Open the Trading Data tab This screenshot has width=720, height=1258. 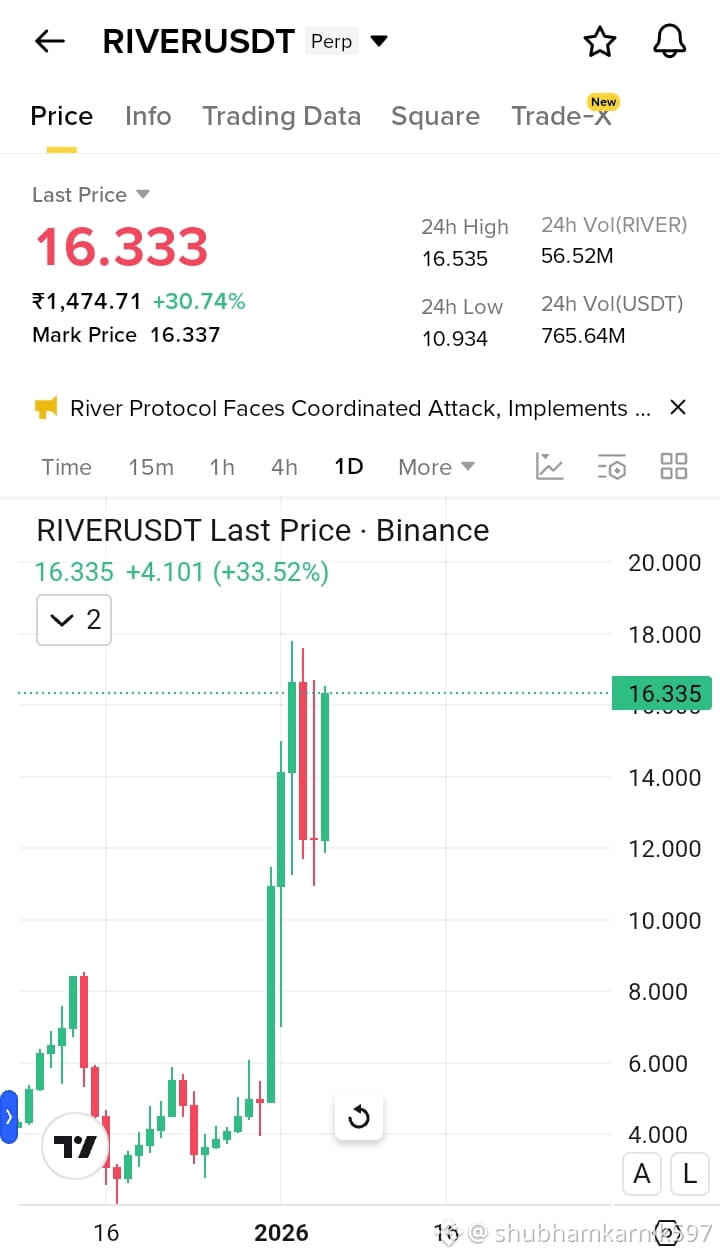coord(282,116)
